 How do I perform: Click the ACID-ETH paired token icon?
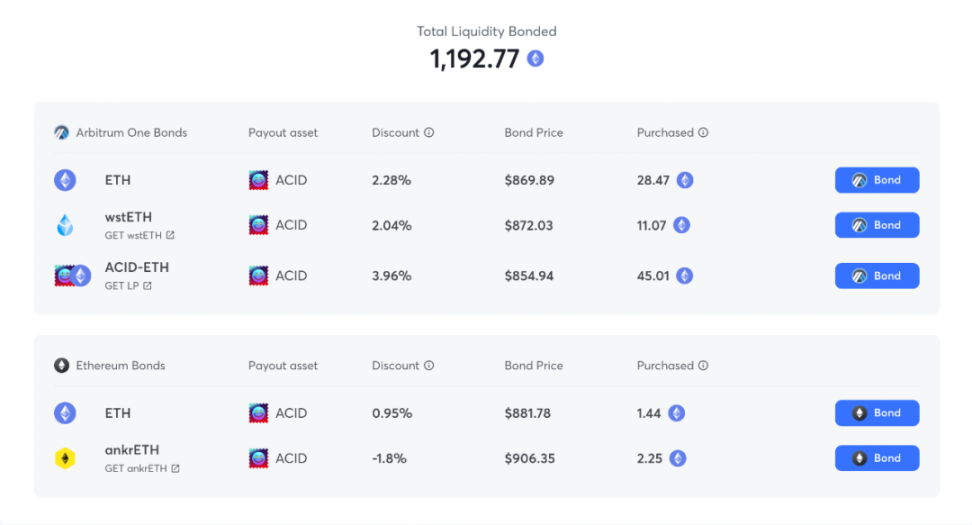pos(73,276)
